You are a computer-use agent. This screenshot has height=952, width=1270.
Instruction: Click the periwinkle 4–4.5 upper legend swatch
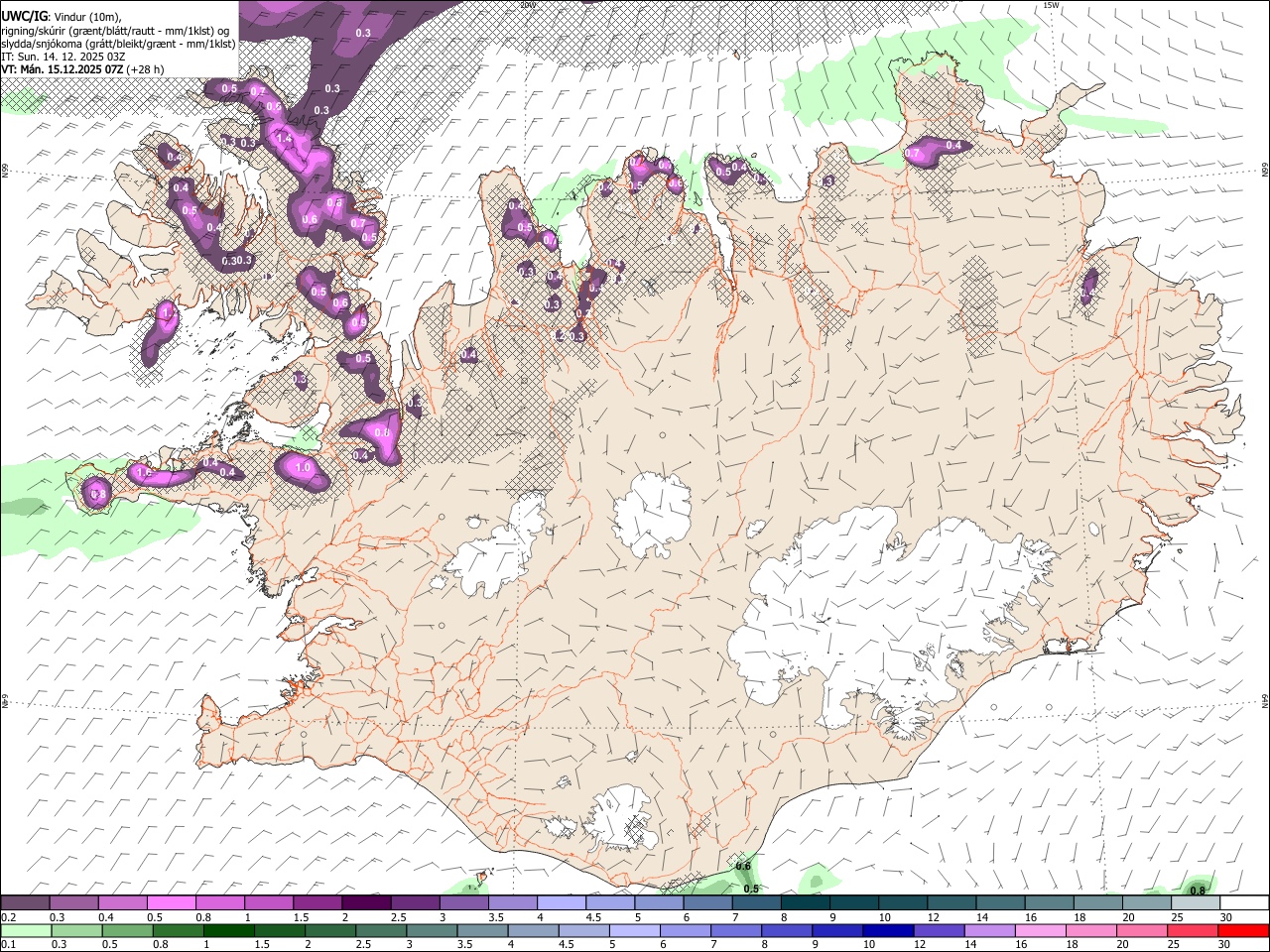(x=562, y=903)
